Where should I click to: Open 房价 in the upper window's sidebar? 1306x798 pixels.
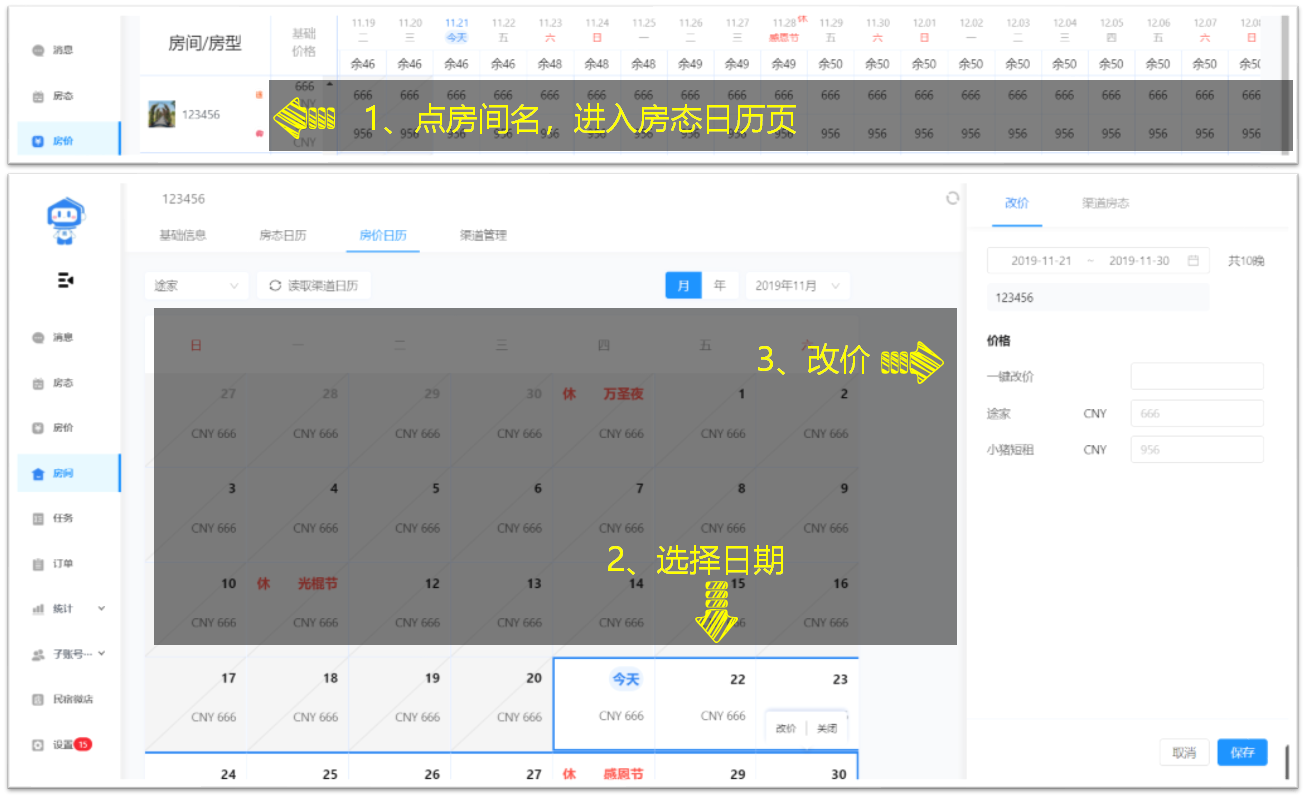[68, 141]
